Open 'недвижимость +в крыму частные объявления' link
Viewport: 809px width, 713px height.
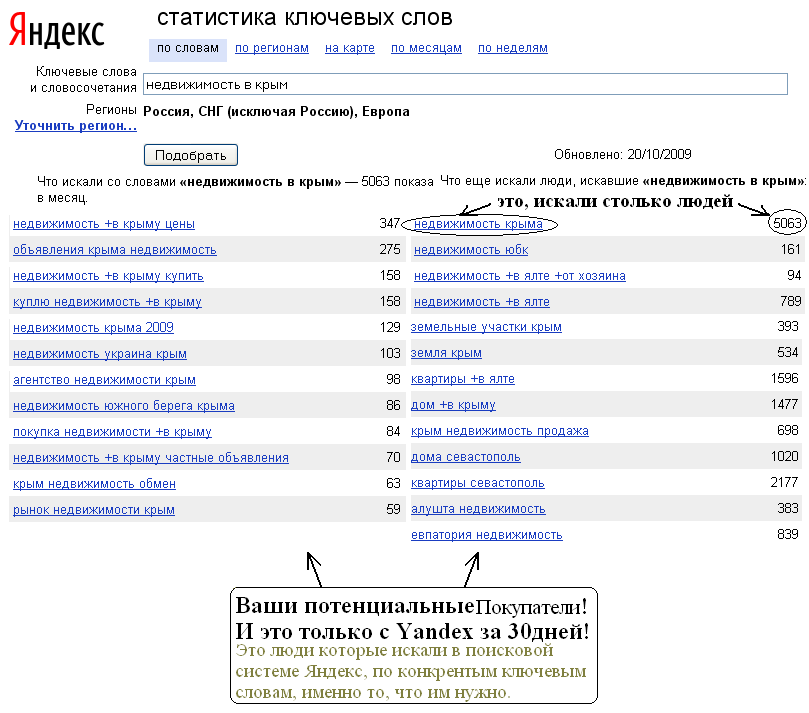151,458
